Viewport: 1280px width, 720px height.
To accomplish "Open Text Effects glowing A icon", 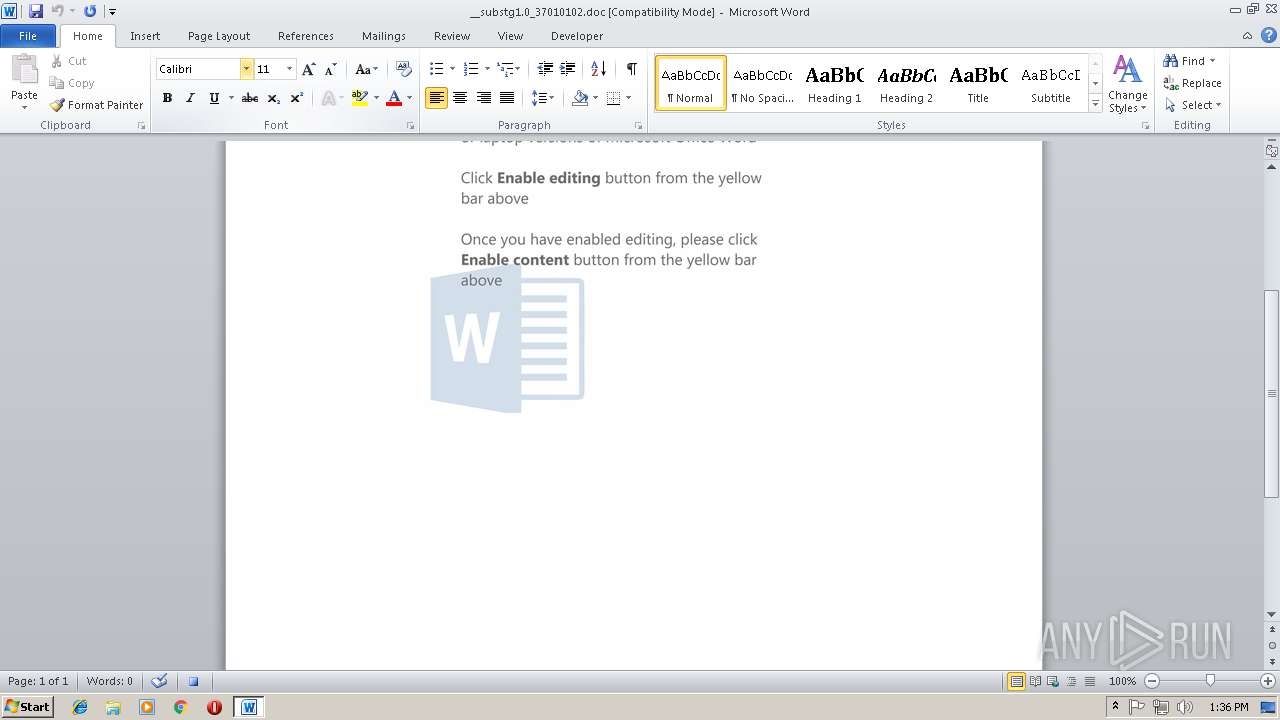I will click(328, 98).
